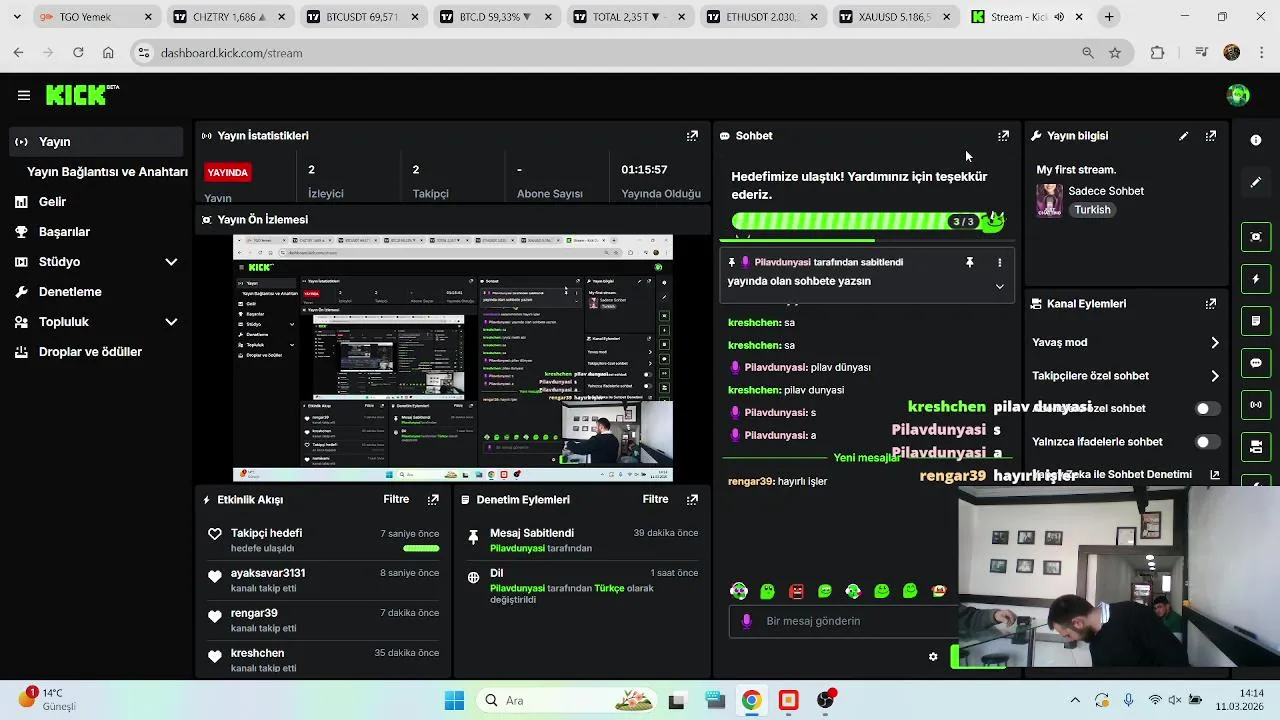Open the Windows Start menu
The image size is (1280, 720).
pyautogui.click(x=454, y=700)
